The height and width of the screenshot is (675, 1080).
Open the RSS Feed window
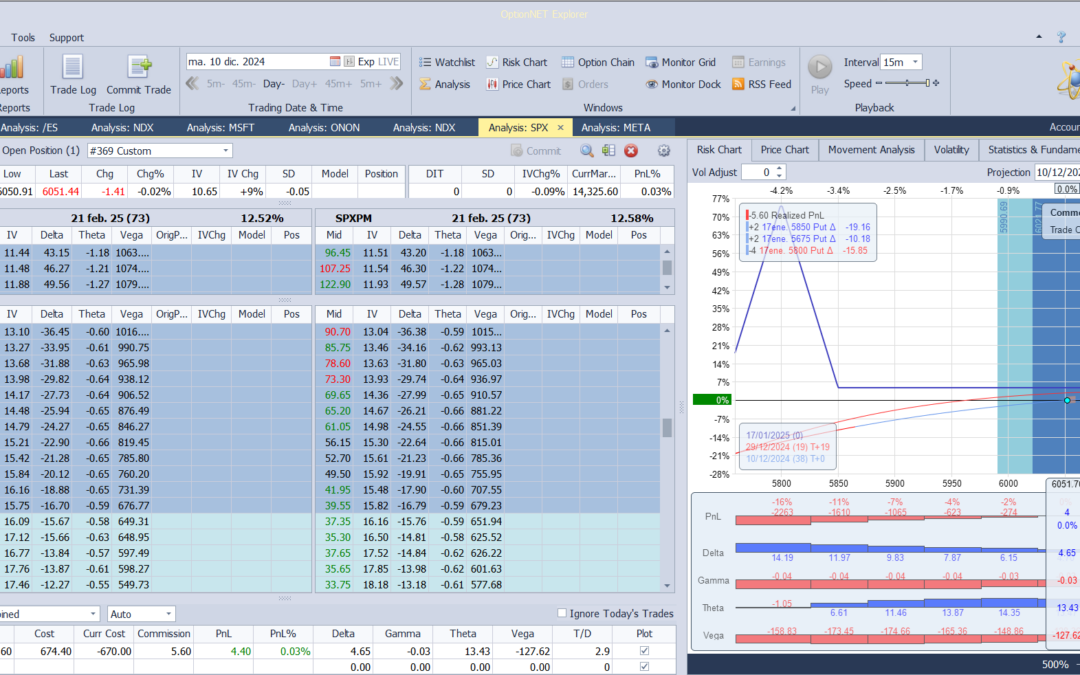[761, 85]
